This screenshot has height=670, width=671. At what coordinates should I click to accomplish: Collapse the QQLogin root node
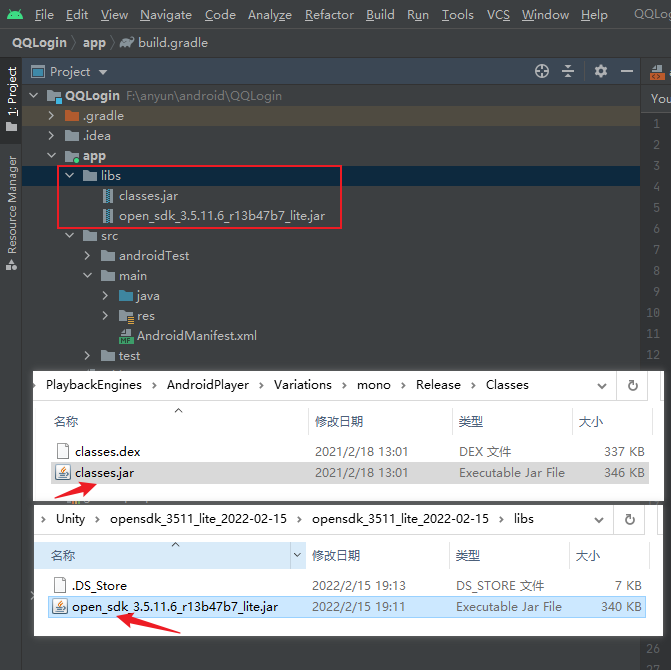coord(34,96)
